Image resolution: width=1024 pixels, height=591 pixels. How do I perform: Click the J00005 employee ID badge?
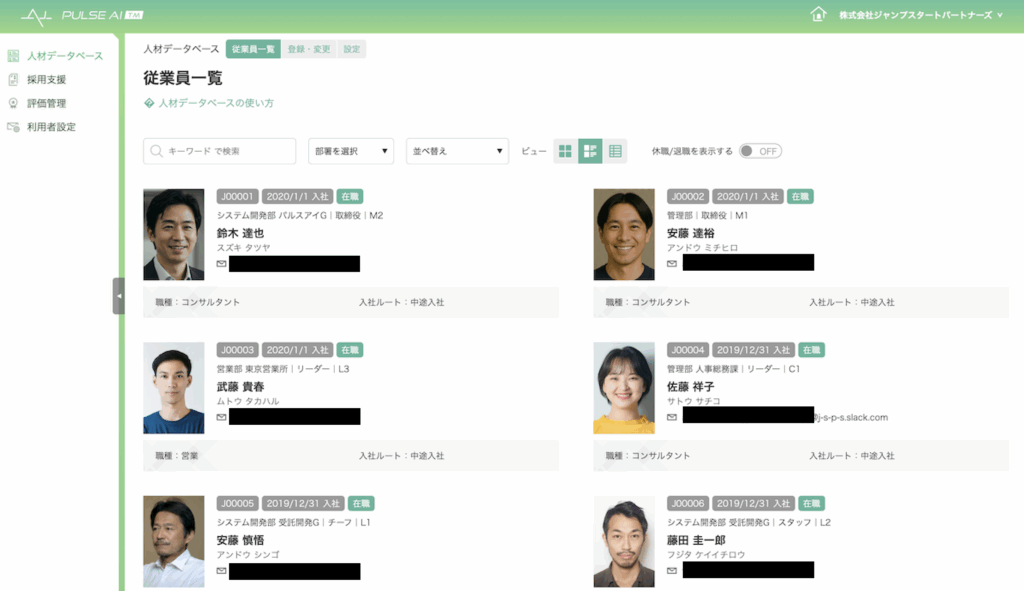[x=238, y=503]
